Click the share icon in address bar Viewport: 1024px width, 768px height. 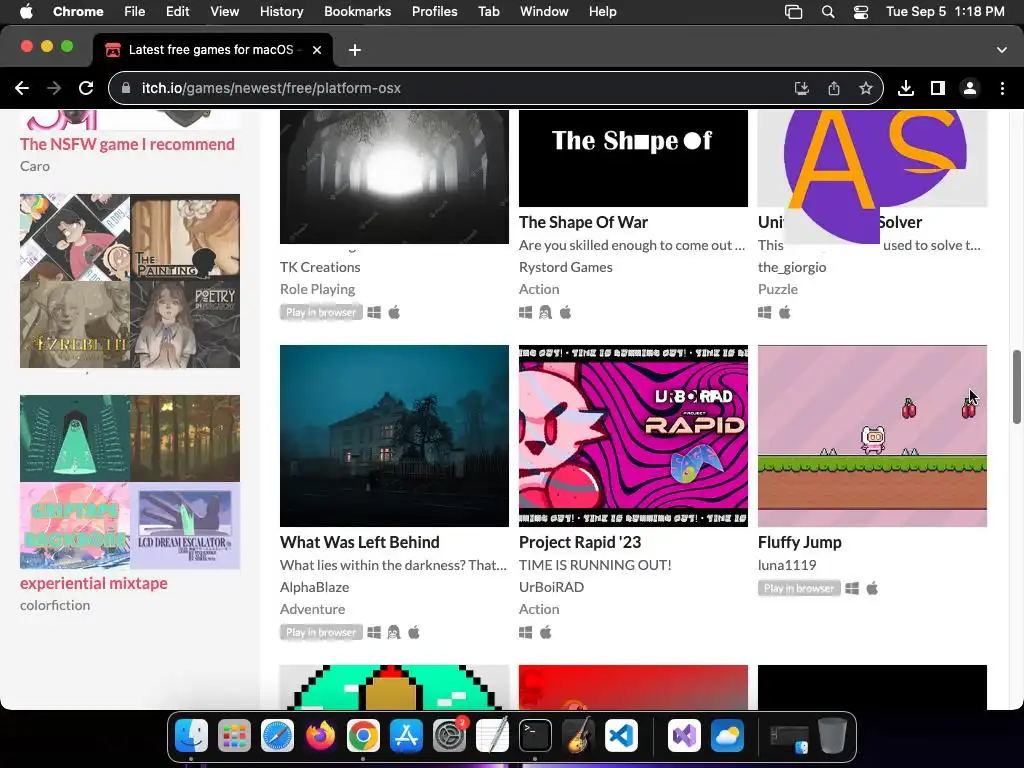click(x=834, y=88)
